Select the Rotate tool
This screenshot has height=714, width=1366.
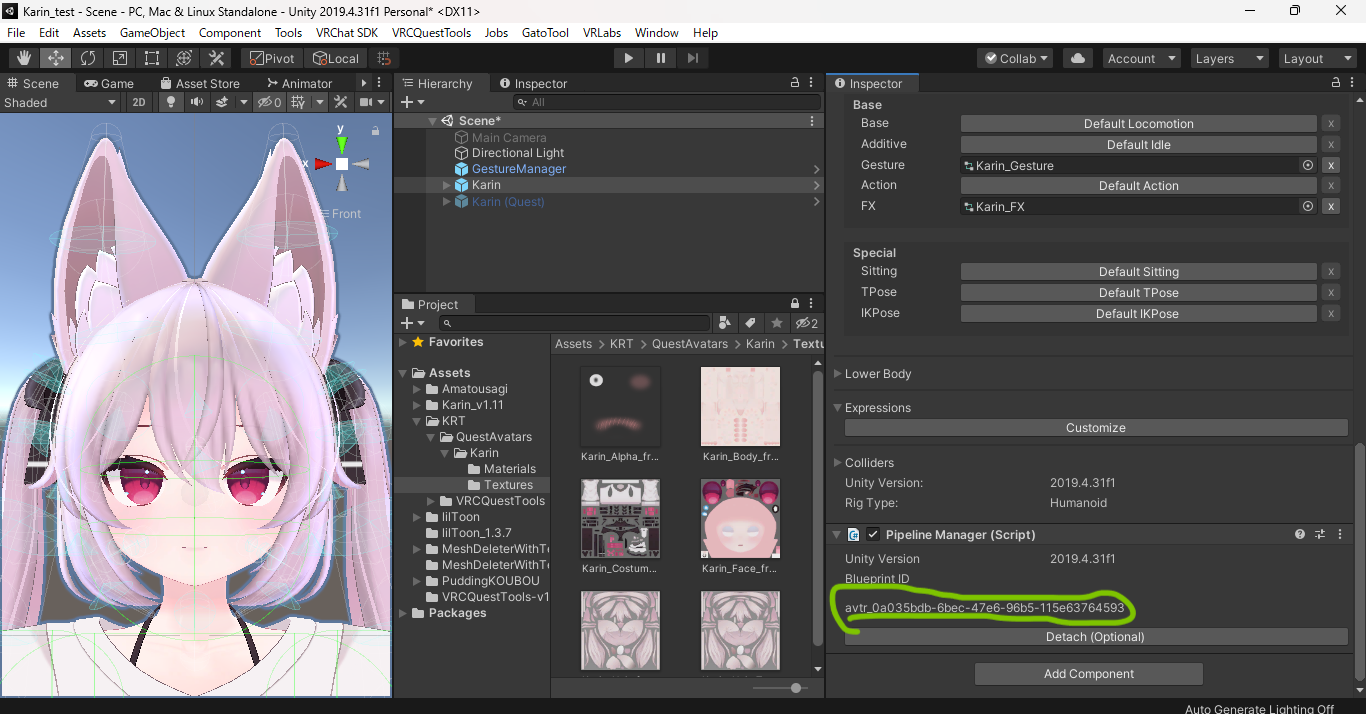click(87, 58)
